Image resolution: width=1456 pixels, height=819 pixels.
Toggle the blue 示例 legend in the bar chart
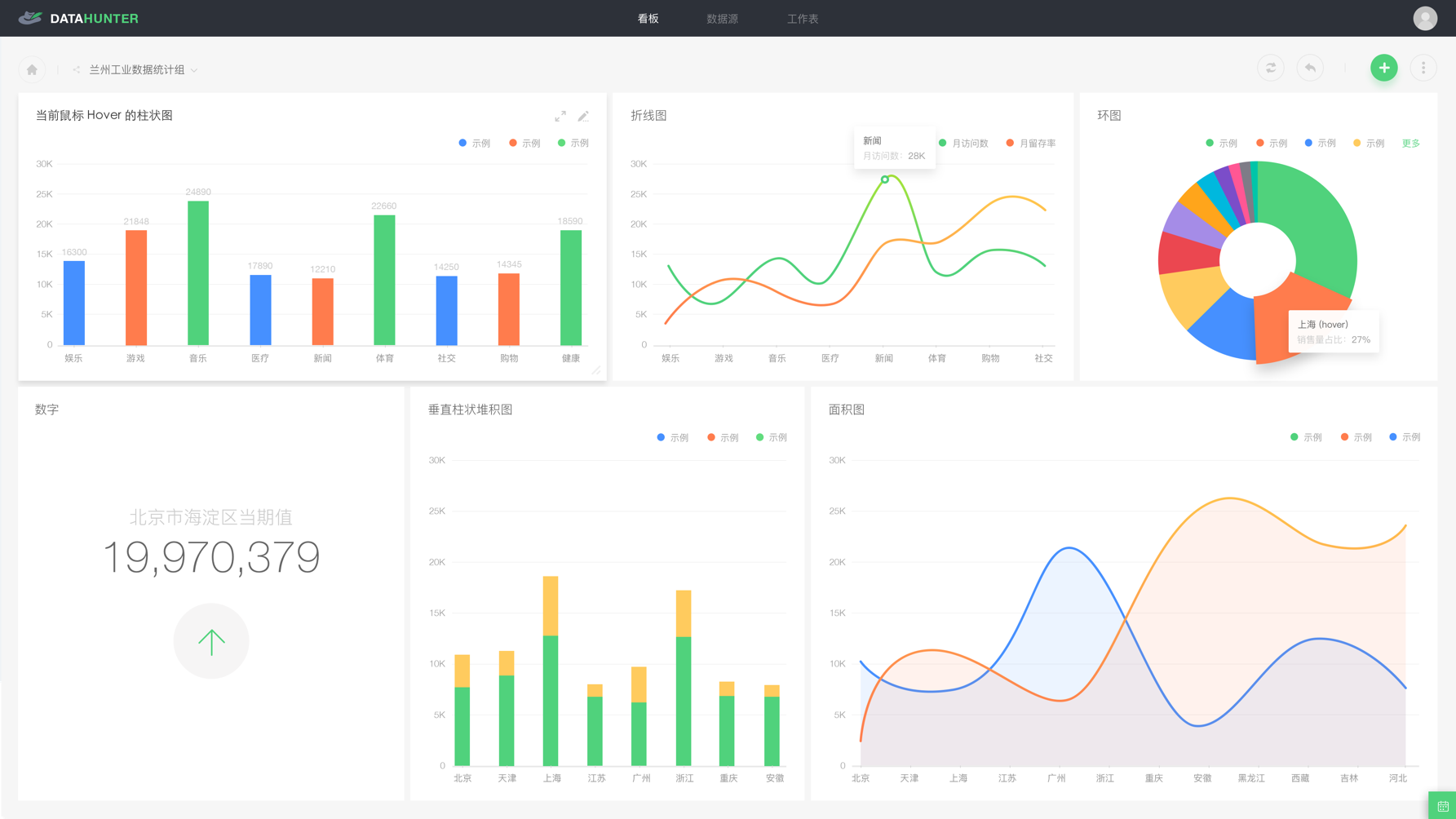click(x=474, y=143)
